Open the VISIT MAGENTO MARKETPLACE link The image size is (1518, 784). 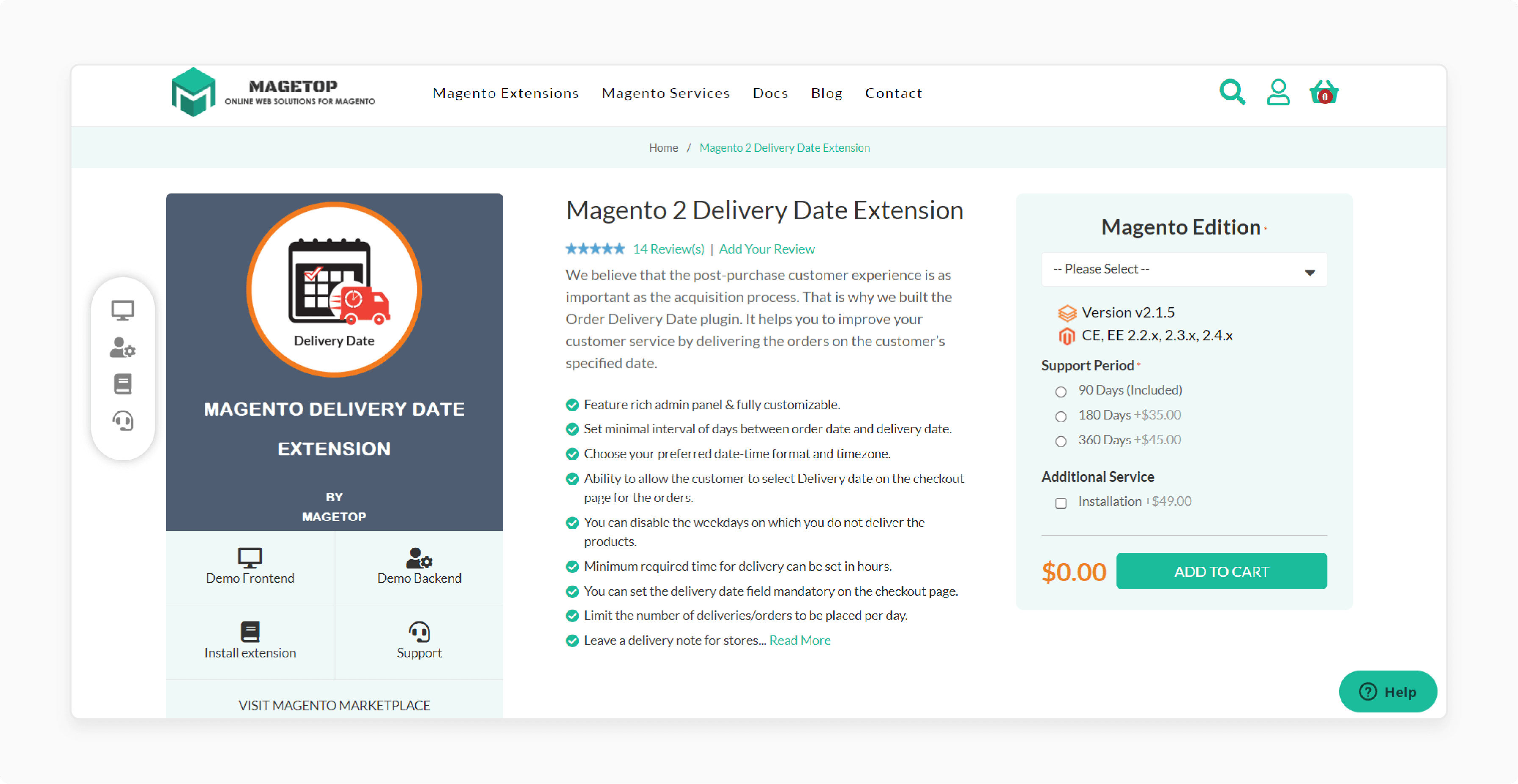[x=334, y=705]
